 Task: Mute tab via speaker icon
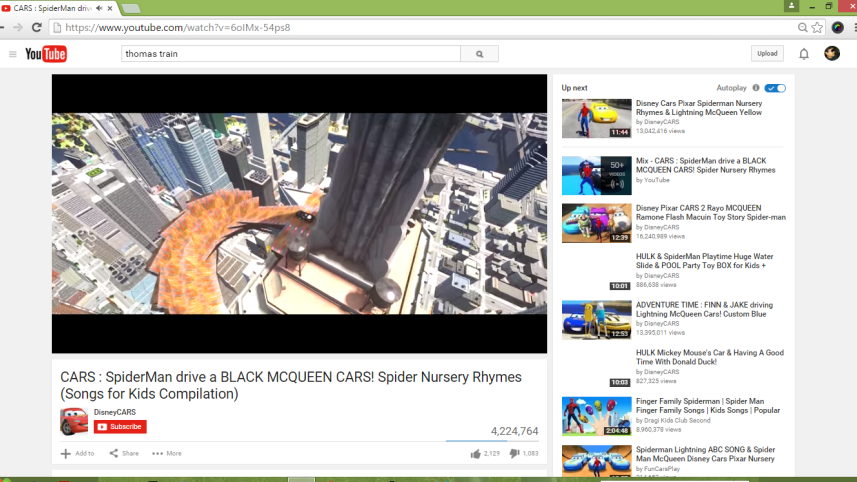tap(99, 8)
